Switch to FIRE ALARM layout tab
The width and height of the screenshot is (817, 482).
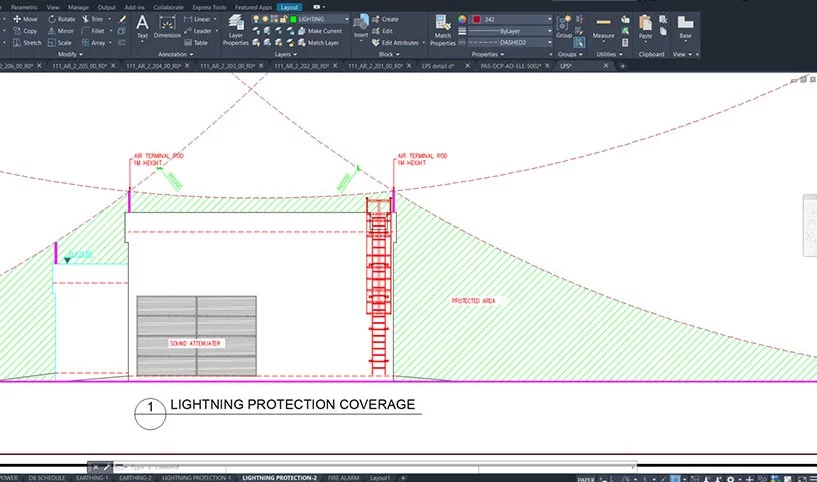coord(343,478)
